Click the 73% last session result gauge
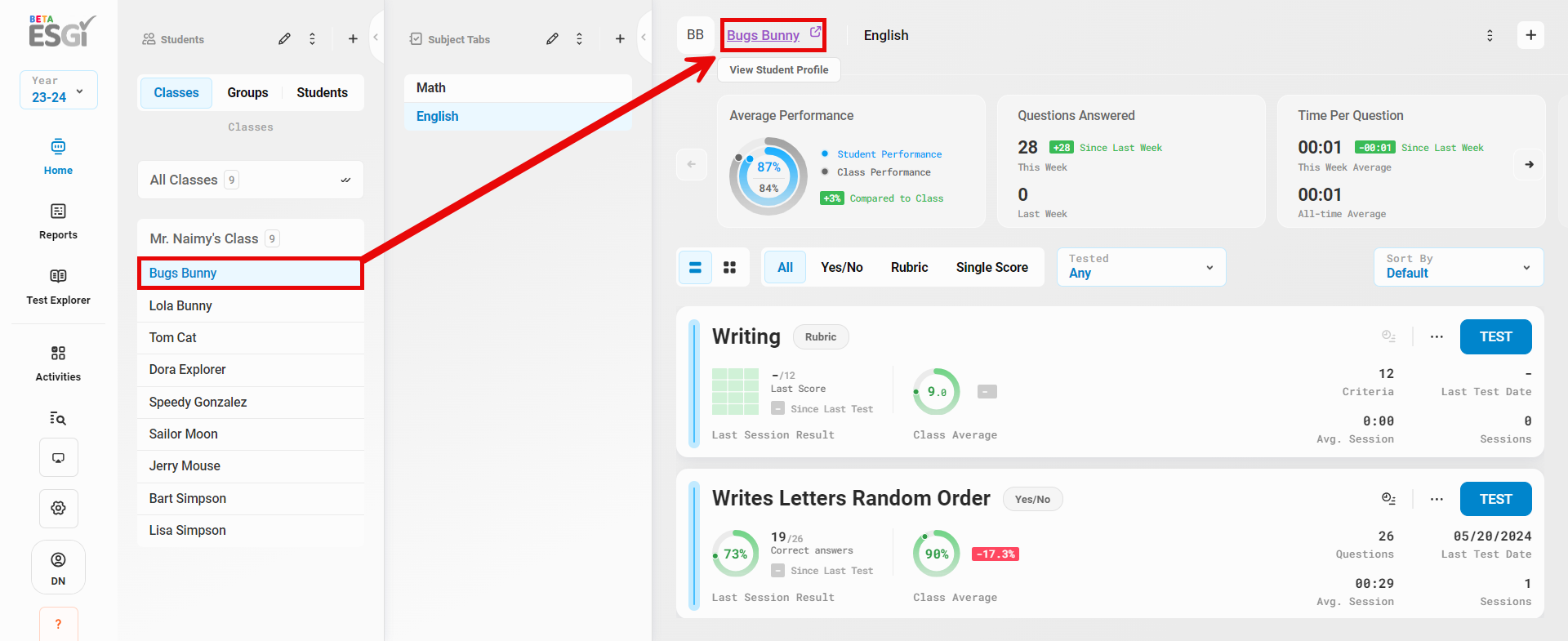 tap(735, 554)
